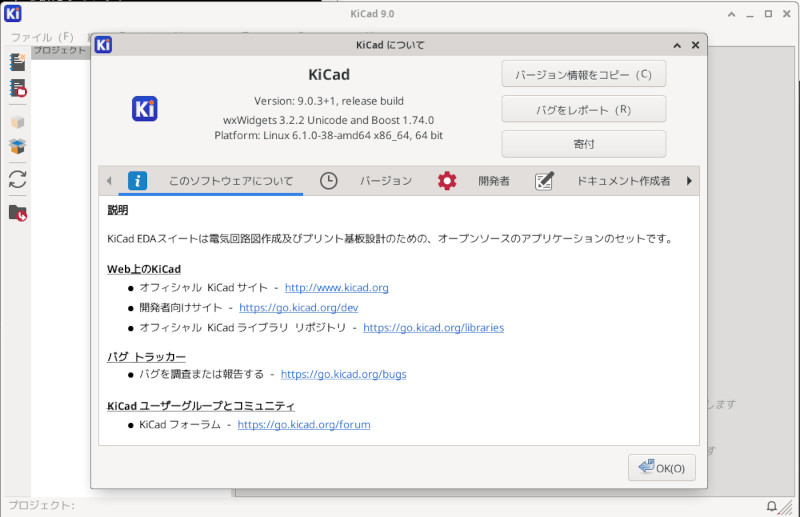Click バージョン情報をコピー (C) button
The image size is (800, 517).
[x=584, y=75]
